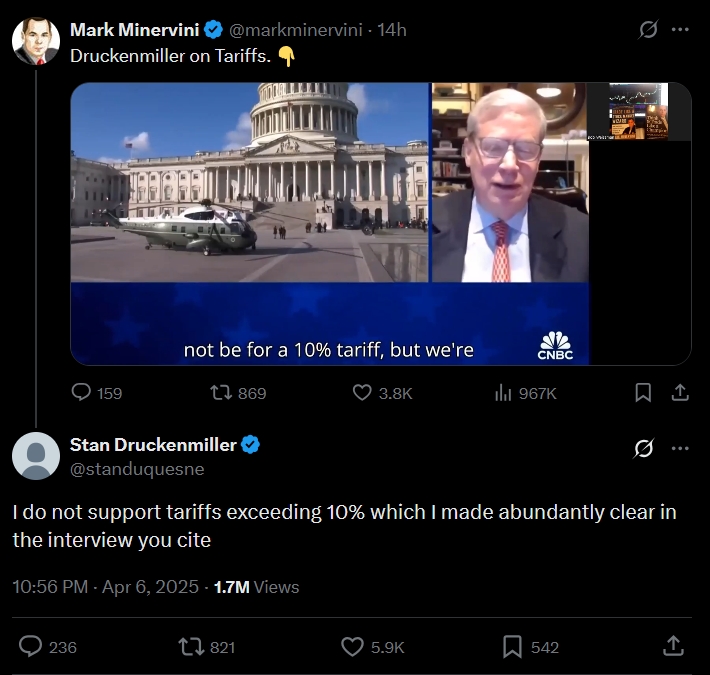Reply to Stan Druckenmiller's post
710x675 pixels.
31,647
